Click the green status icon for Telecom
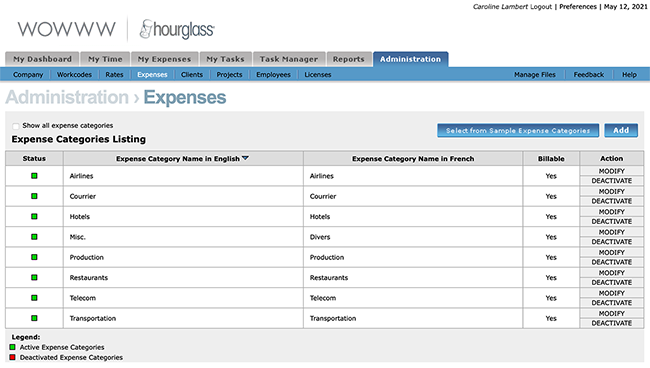Viewport: 650px width, 368px height. click(34, 298)
